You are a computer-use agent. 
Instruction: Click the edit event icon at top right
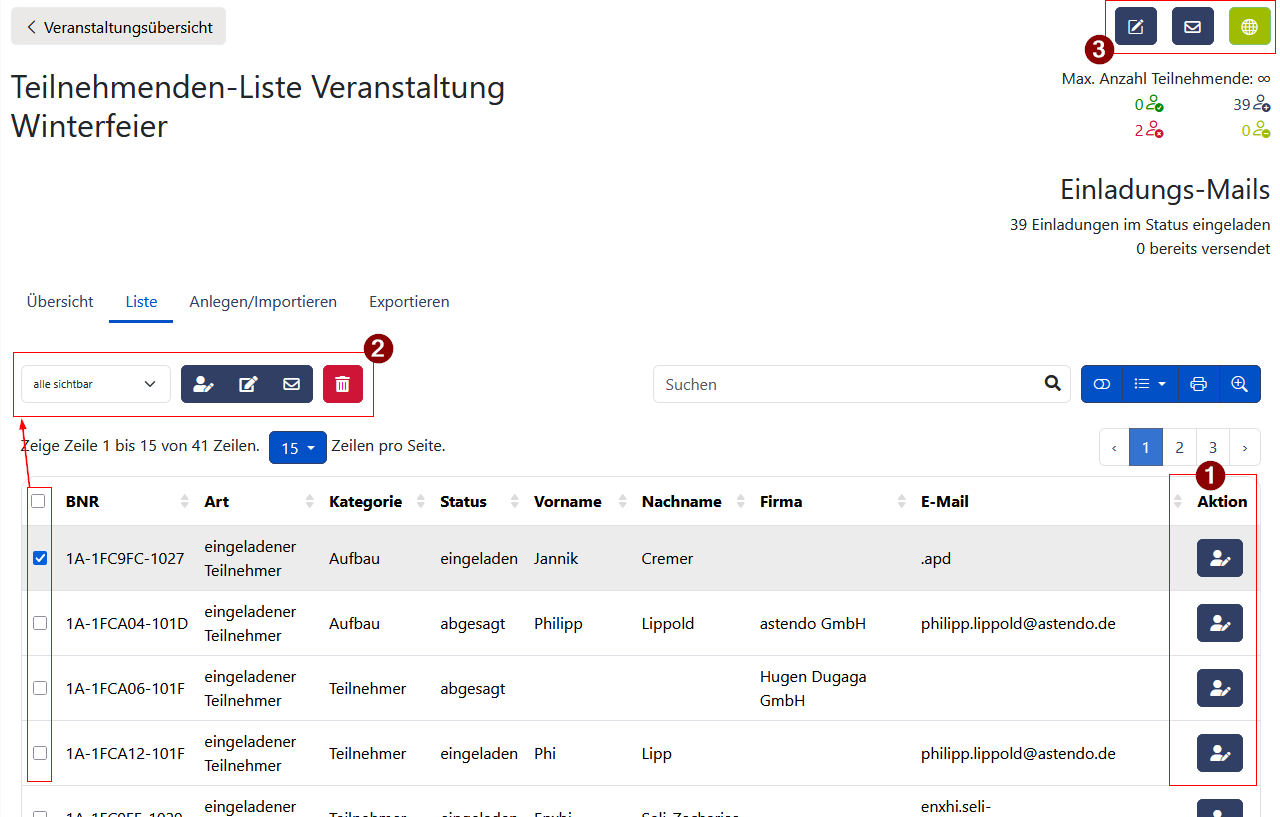[1135, 27]
